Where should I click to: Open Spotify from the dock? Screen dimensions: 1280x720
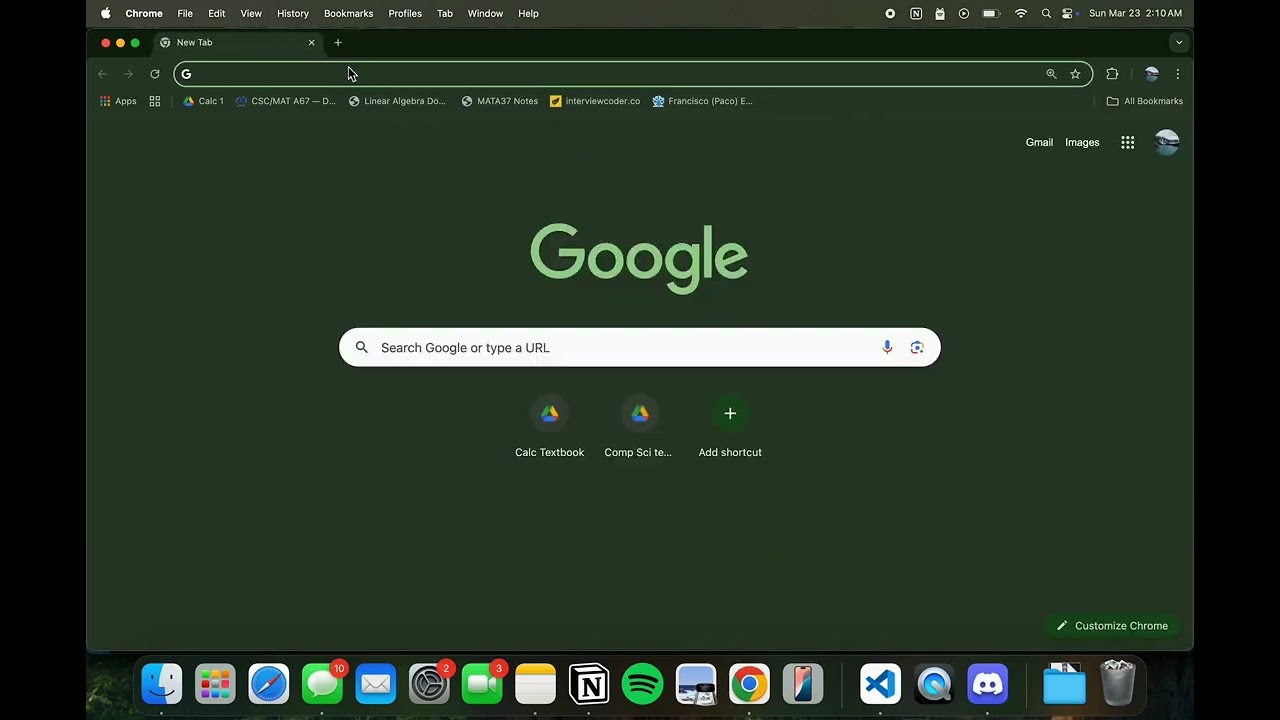[642, 685]
